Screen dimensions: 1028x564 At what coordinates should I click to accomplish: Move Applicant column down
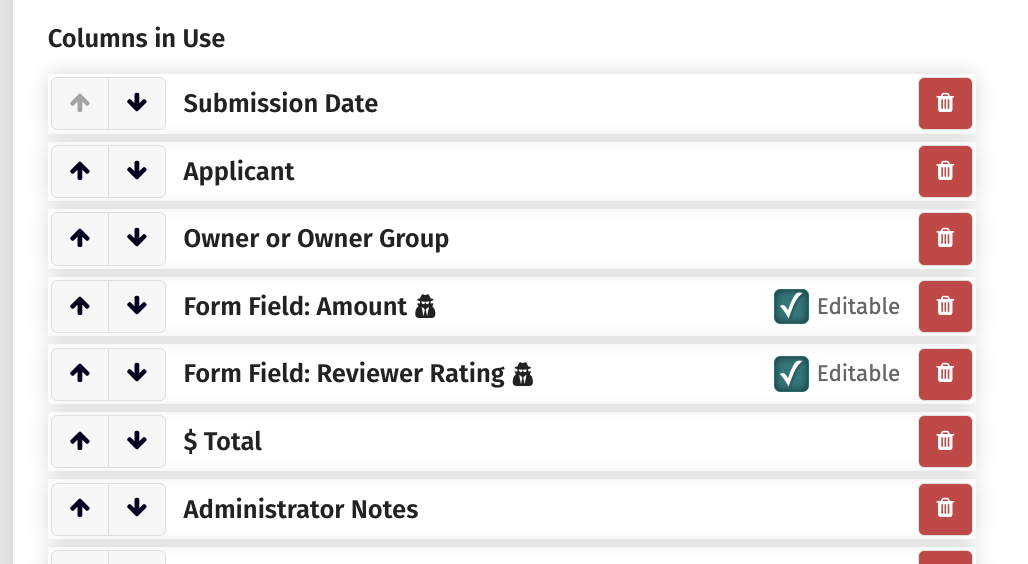(137, 172)
